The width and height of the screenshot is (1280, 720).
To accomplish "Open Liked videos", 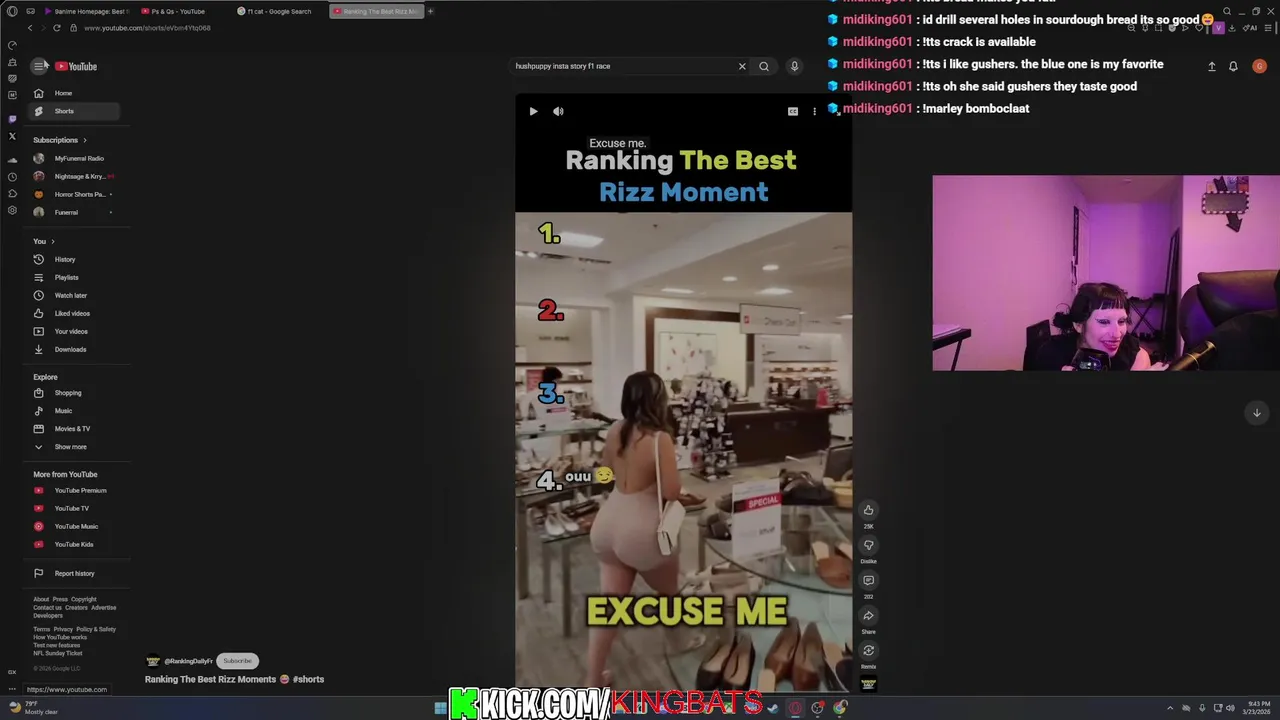I will coord(75,313).
